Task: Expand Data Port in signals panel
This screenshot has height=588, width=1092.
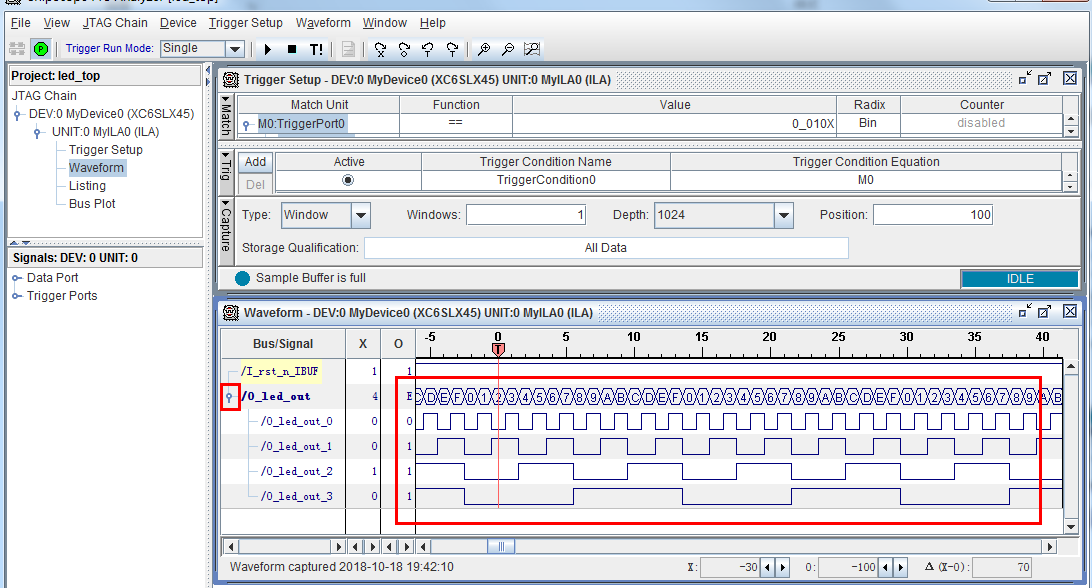Action: pos(17,278)
